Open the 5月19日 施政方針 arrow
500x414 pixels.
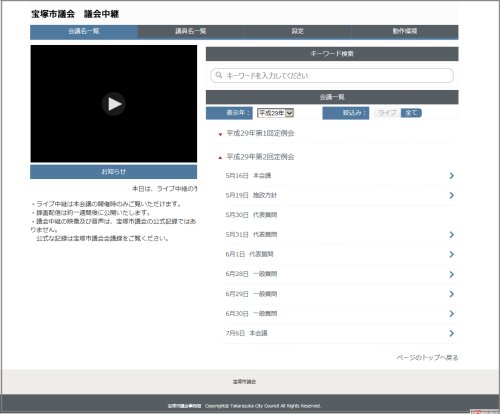pyautogui.click(x=451, y=195)
